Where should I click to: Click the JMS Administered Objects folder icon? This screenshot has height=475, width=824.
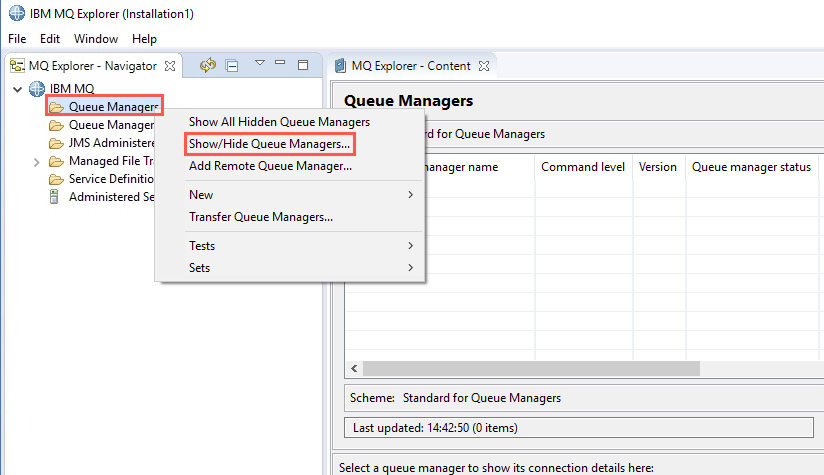pyautogui.click(x=56, y=143)
